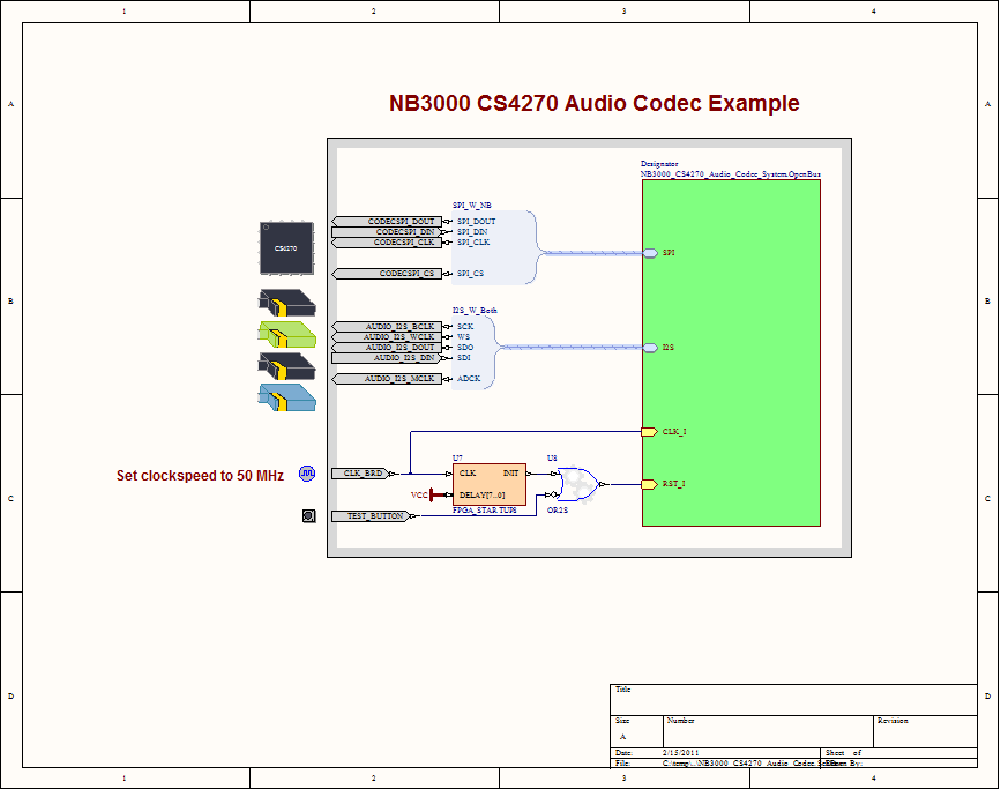Select the yellow RST_I sheet entry
The width and height of the screenshot is (1000, 790).
click(649, 485)
